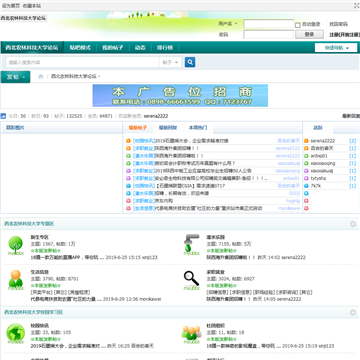This screenshot has width=360, height=360.
Task: Switch to 贴吧模式 in the nav bar
Action: (x=80, y=48)
